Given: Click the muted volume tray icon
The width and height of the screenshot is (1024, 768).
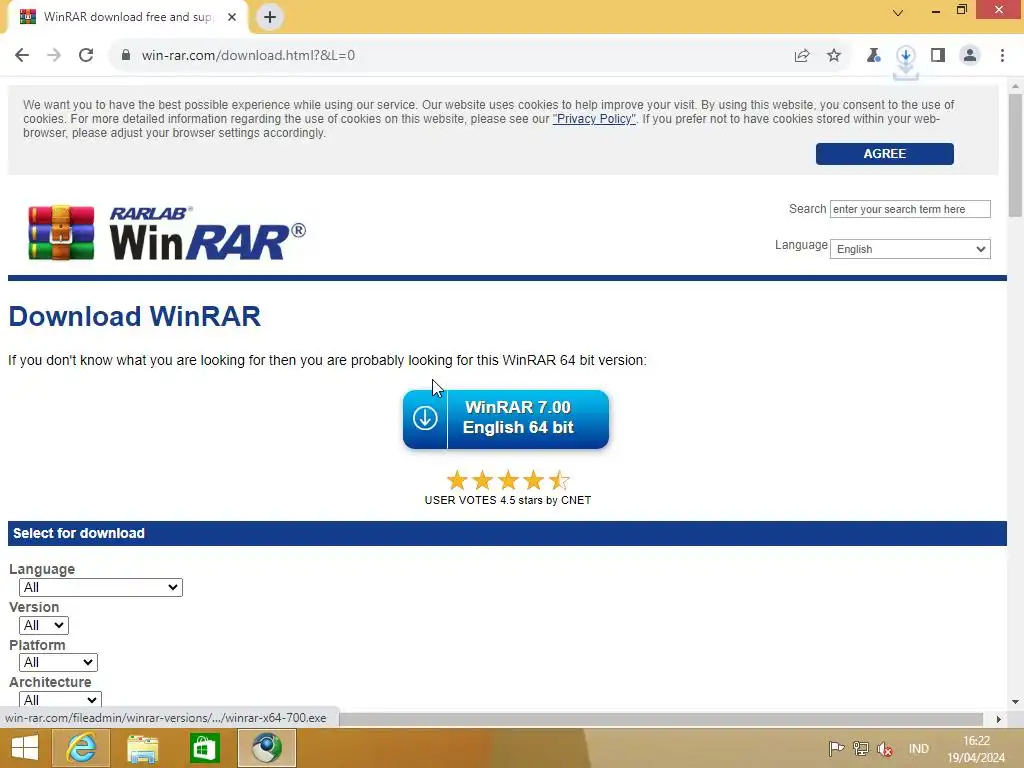Looking at the screenshot, I should coord(885,749).
